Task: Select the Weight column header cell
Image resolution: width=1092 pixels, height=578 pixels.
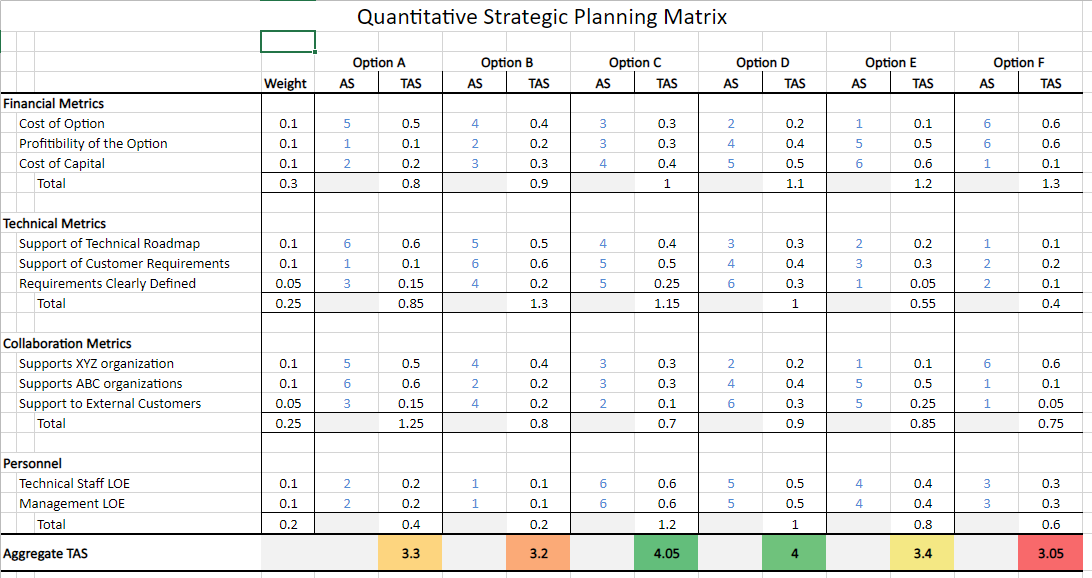Action: pos(285,84)
